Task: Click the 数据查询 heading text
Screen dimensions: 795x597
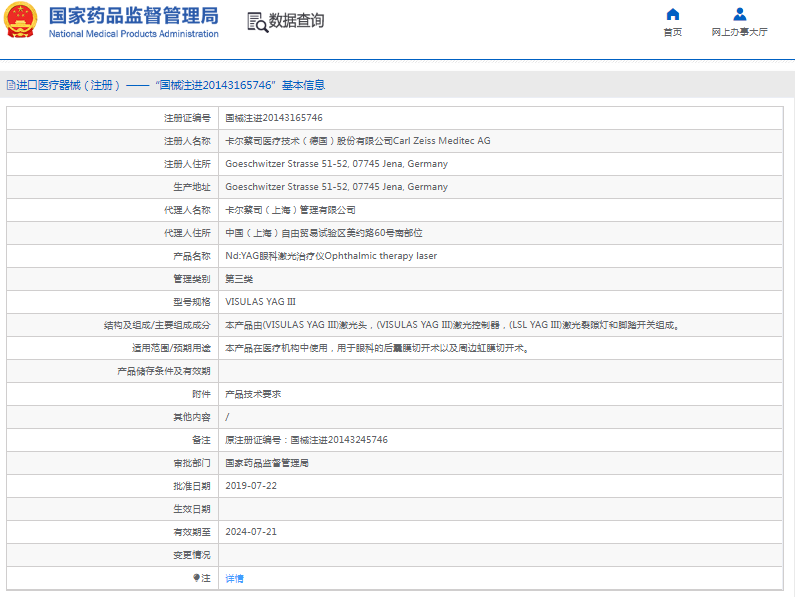Action: (297, 21)
